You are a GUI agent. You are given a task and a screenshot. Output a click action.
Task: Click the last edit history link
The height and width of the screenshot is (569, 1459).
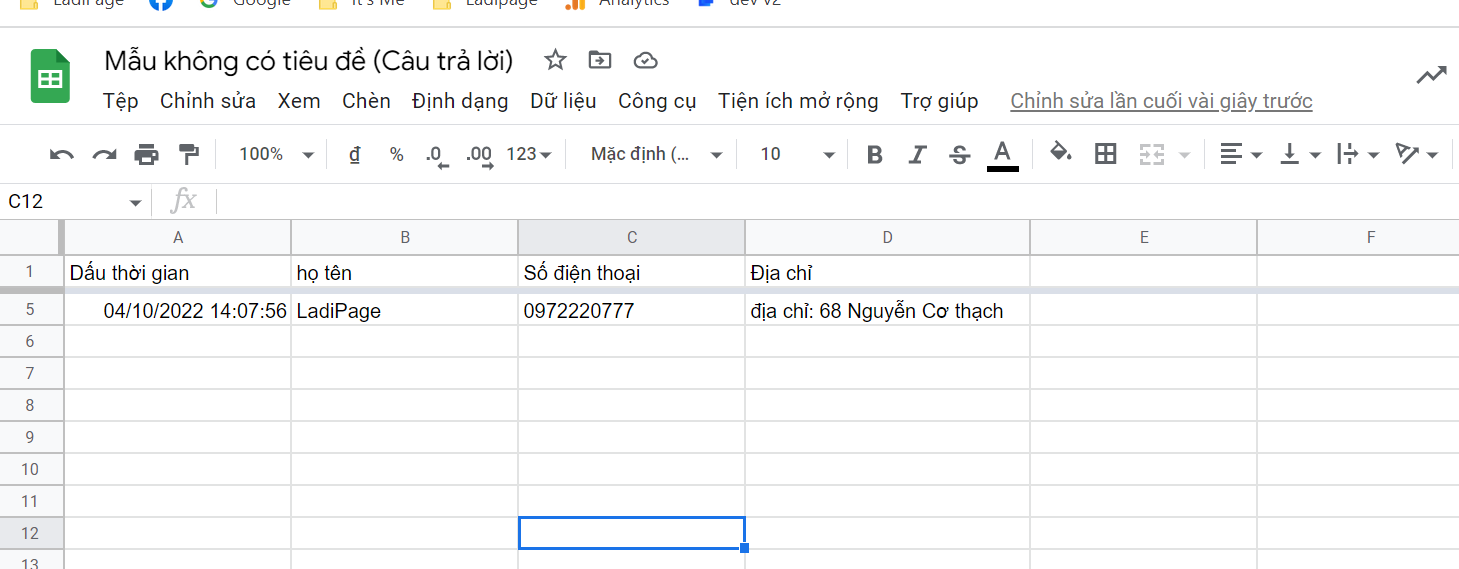coord(1161,101)
